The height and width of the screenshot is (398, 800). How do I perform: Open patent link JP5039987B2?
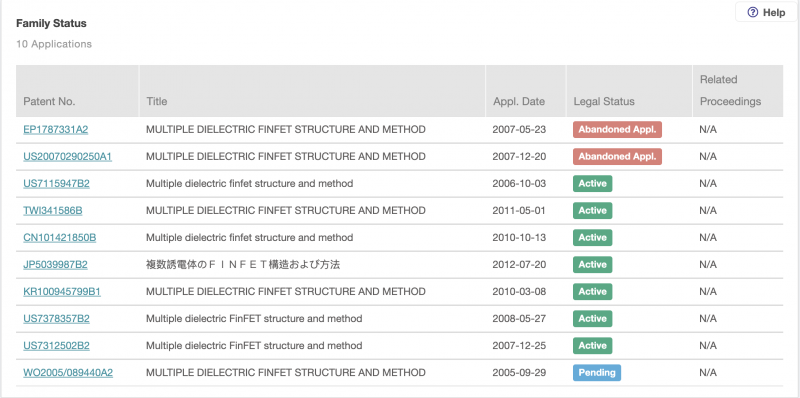tap(55, 265)
